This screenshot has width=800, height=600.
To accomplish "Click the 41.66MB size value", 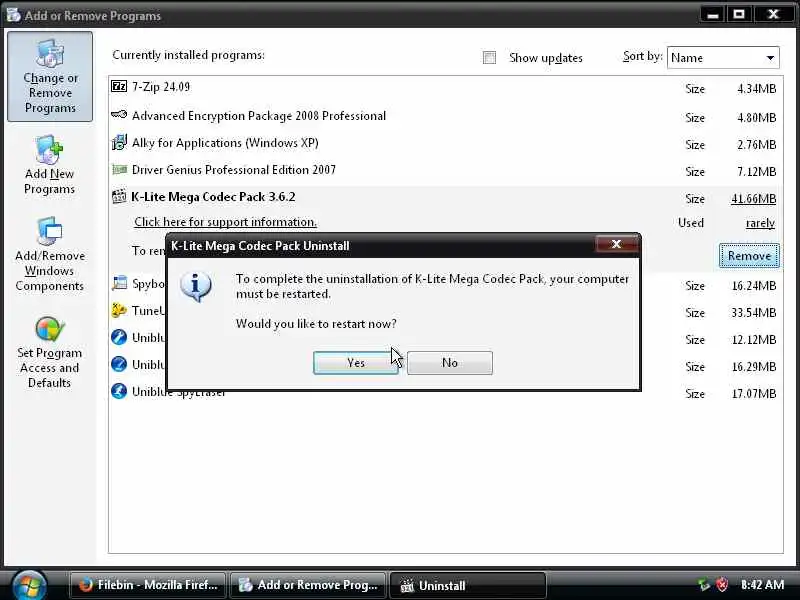I will click(x=754, y=198).
